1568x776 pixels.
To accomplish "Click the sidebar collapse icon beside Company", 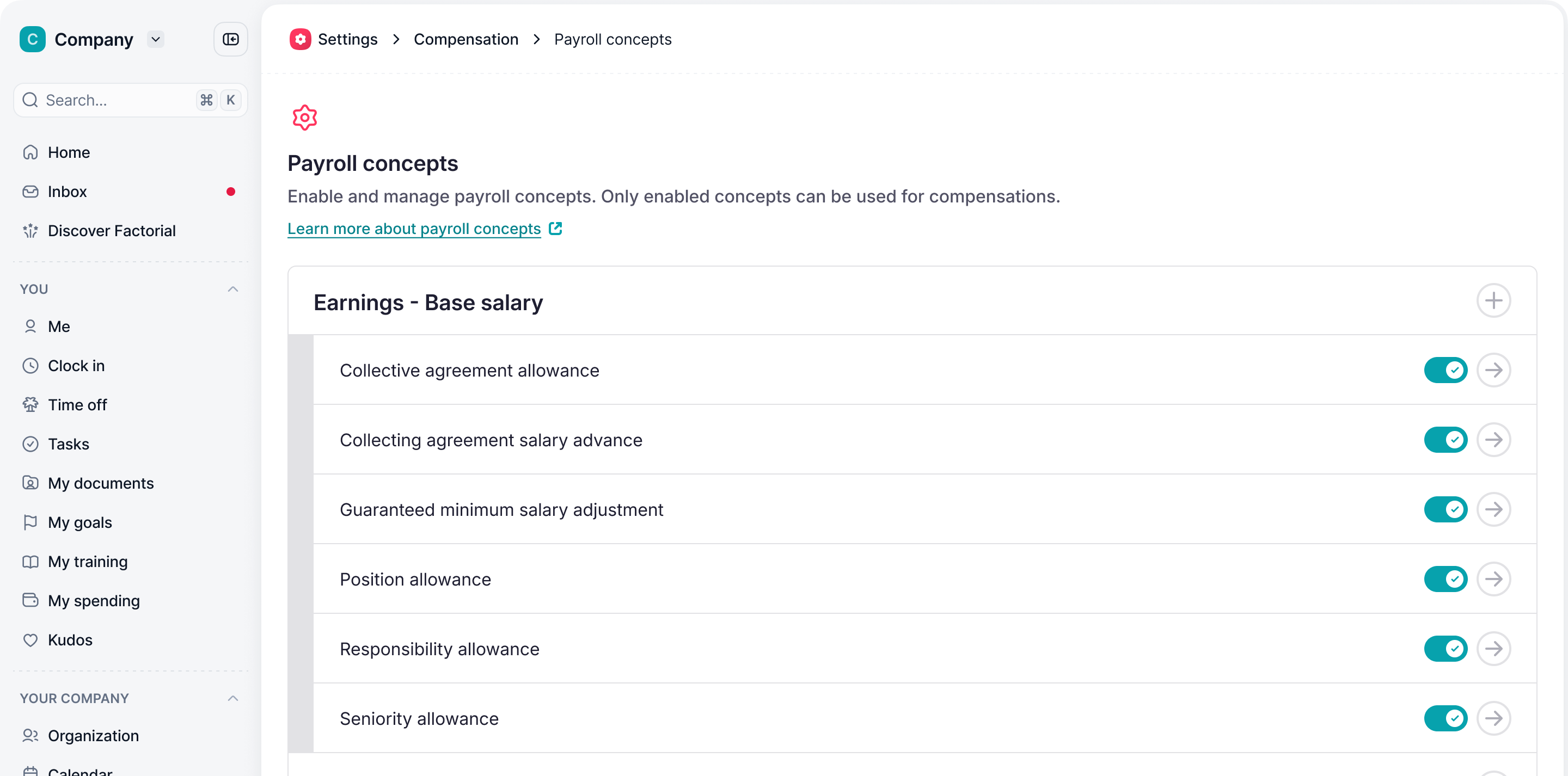I will [230, 39].
